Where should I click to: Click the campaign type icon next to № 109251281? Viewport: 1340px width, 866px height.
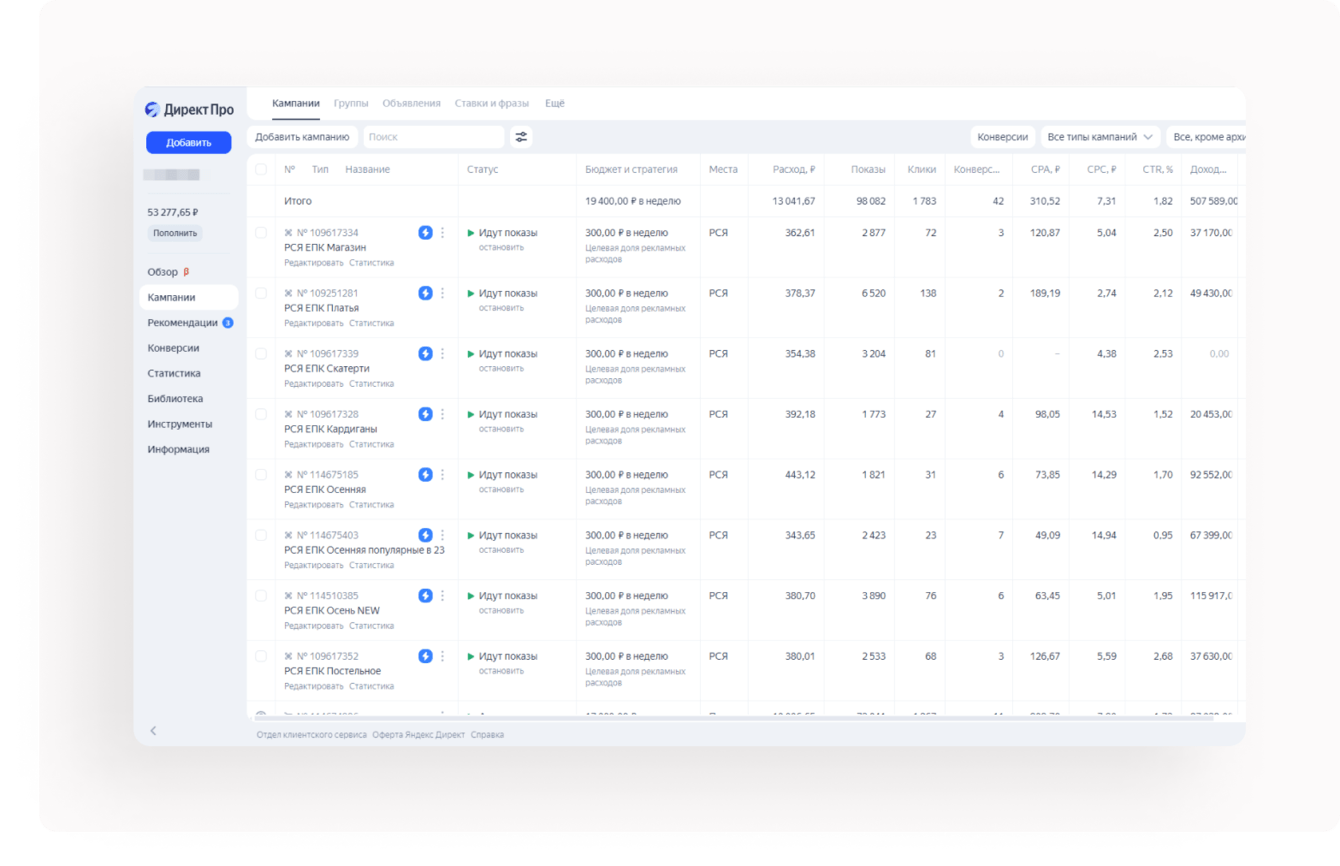coord(289,293)
